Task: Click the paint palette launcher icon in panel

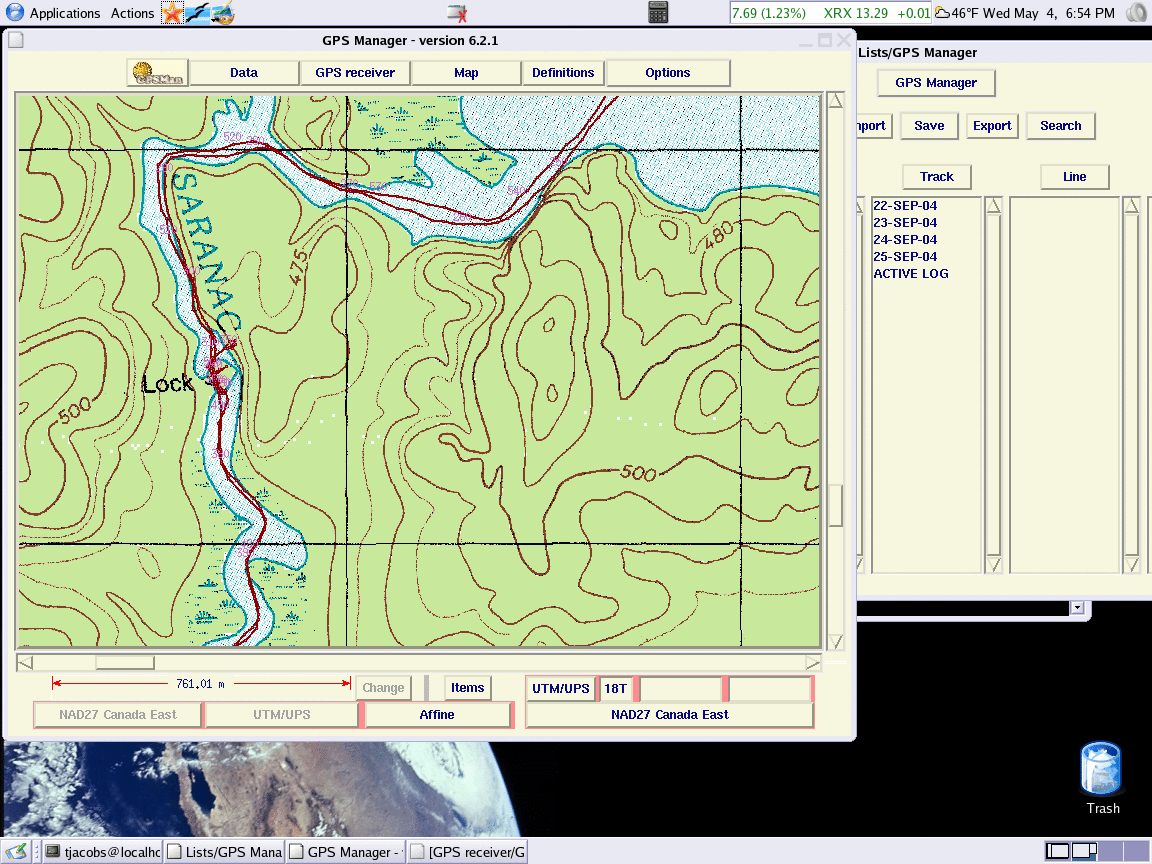Action: [223, 13]
